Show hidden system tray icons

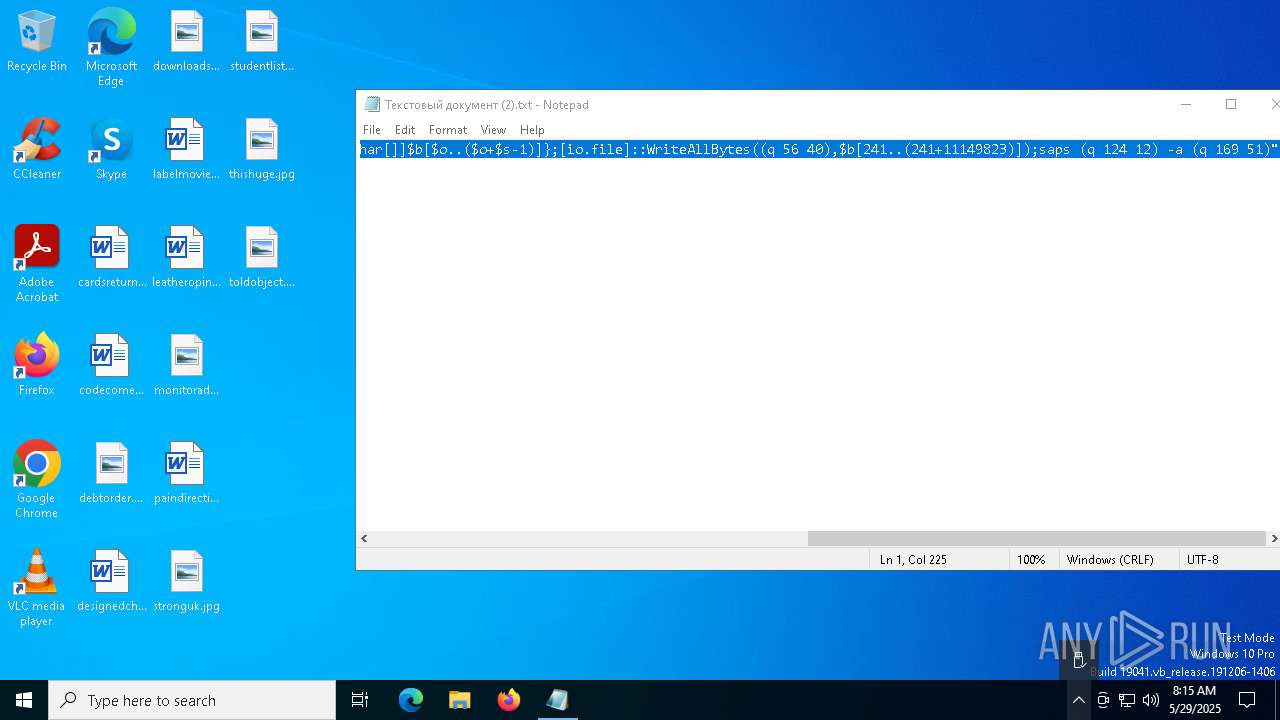(1078, 700)
